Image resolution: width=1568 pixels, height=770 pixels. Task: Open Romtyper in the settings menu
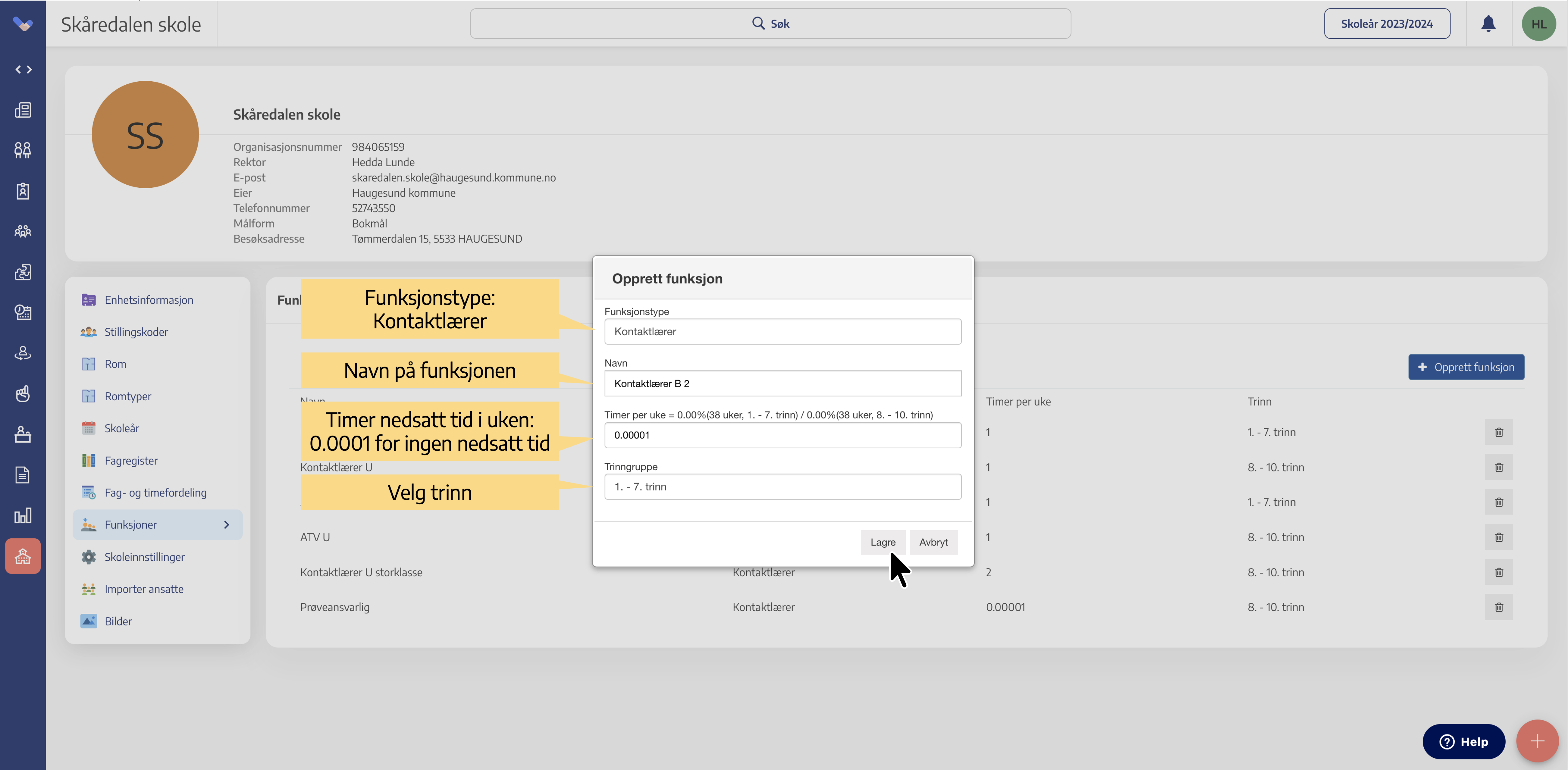point(127,396)
